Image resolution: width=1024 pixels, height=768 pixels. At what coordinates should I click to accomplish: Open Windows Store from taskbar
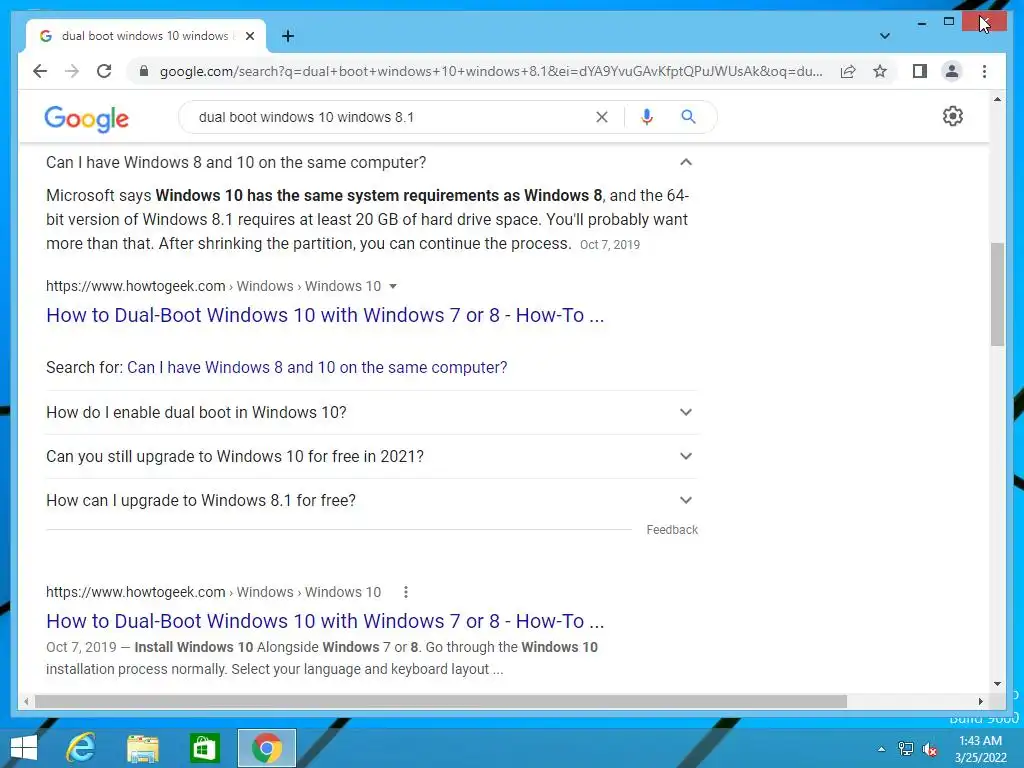click(204, 748)
